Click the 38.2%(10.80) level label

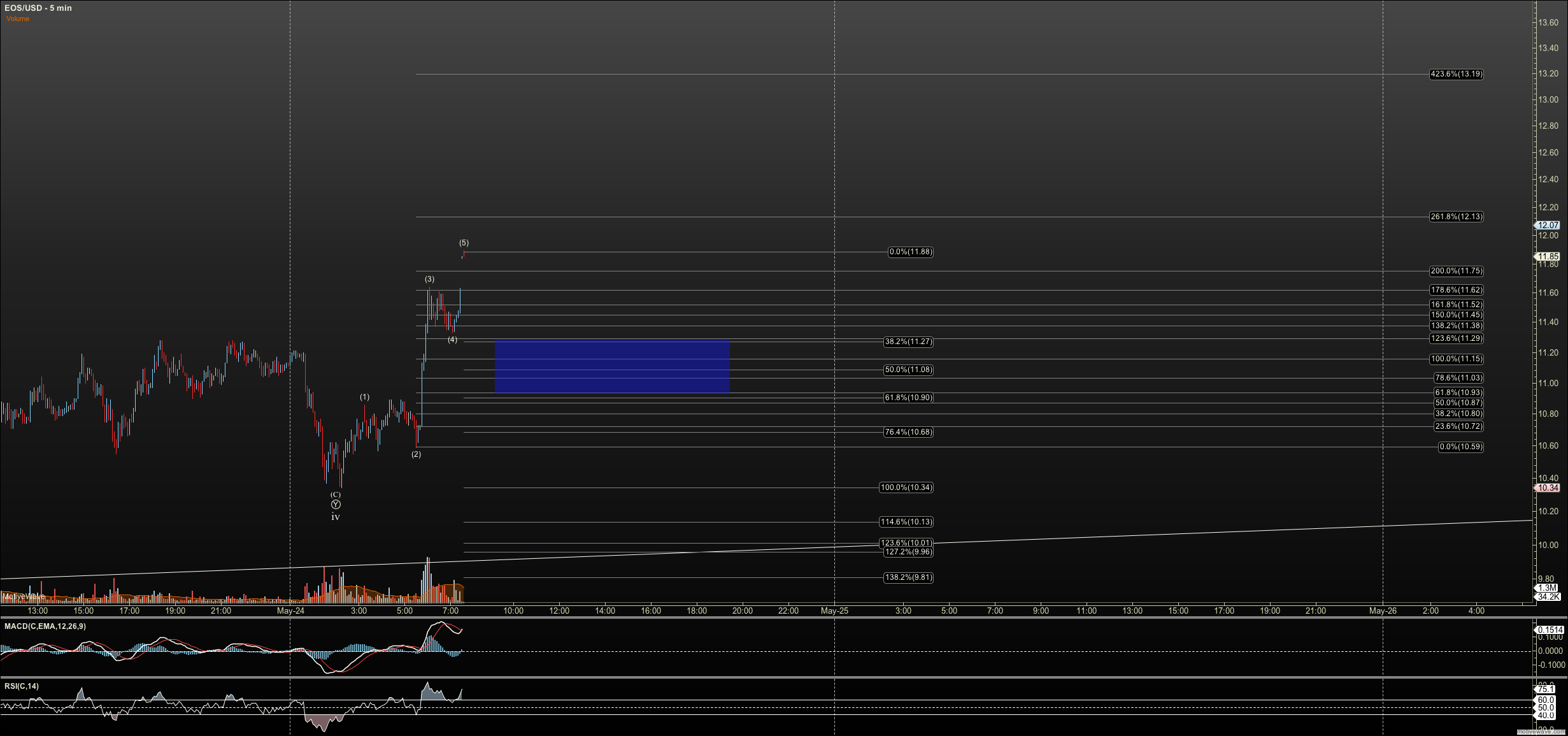pyautogui.click(x=1458, y=414)
